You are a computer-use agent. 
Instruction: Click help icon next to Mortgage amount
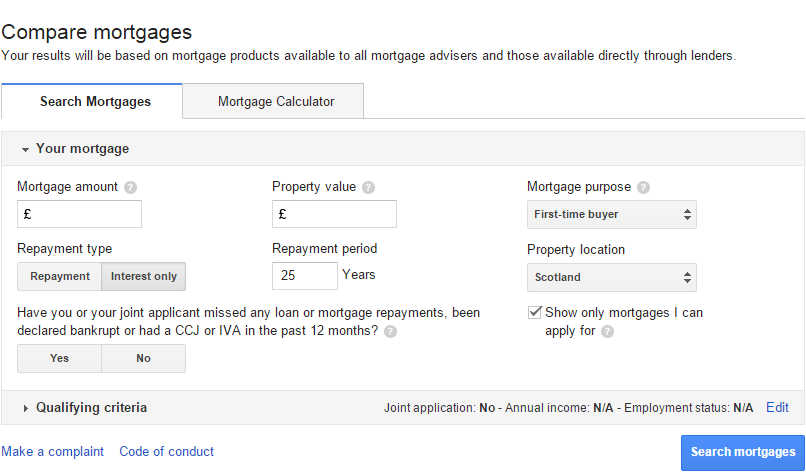coord(131,187)
